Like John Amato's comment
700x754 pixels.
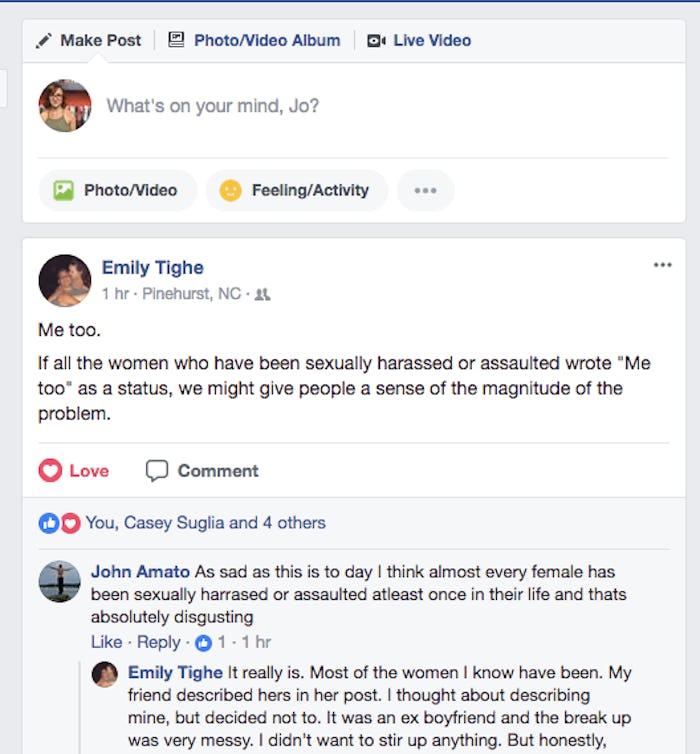pyautogui.click(x=106, y=642)
